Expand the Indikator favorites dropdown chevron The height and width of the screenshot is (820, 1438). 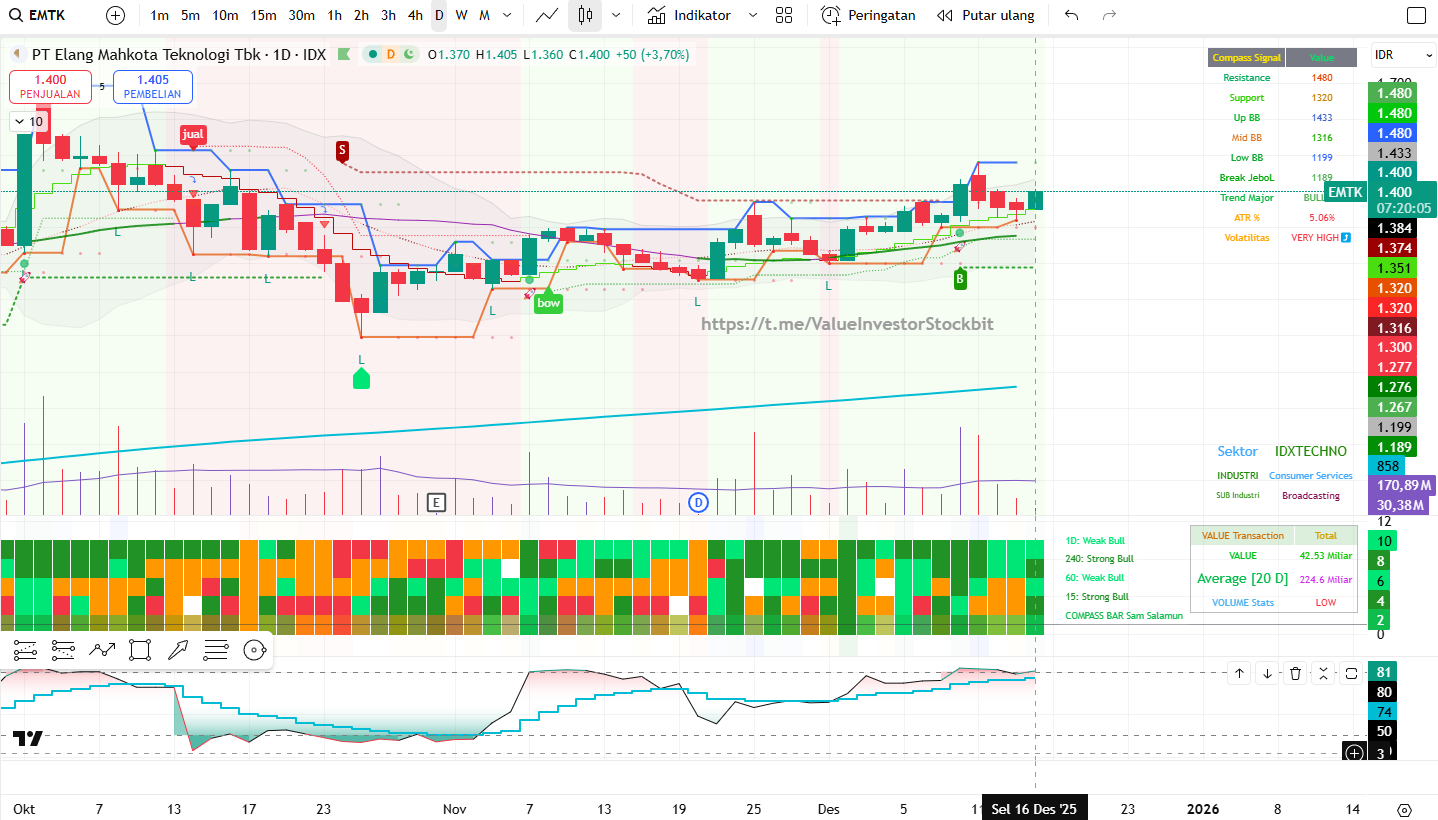(x=753, y=15)
